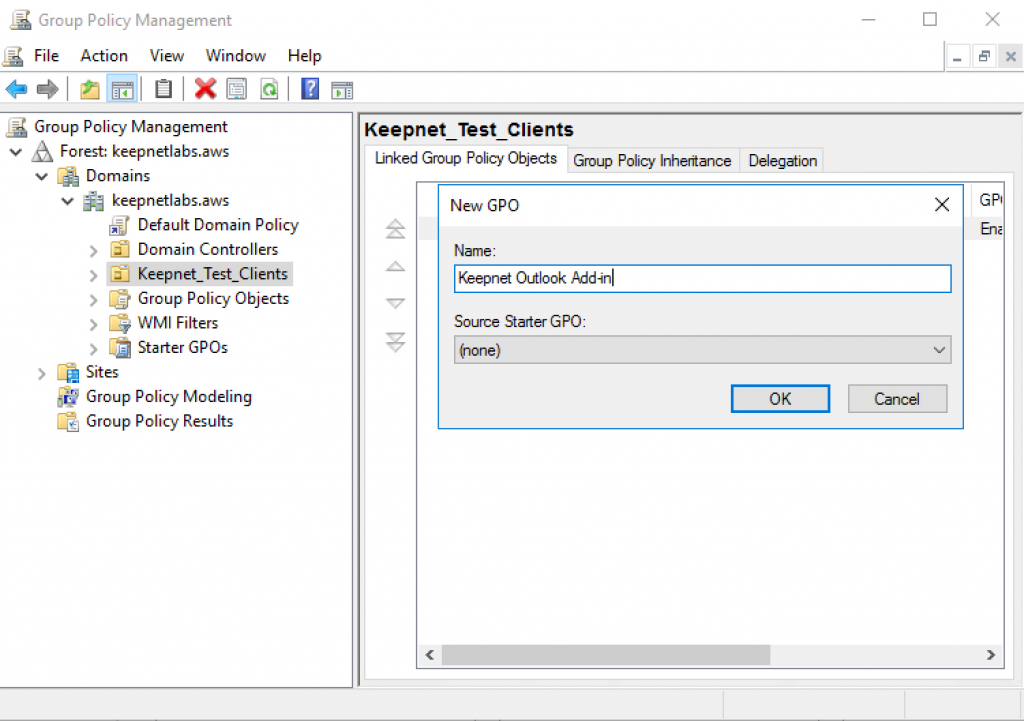Screen dimensions: 1024x721
Task: Click the Back arrow toolbar icon
Action: pos(16,89)
